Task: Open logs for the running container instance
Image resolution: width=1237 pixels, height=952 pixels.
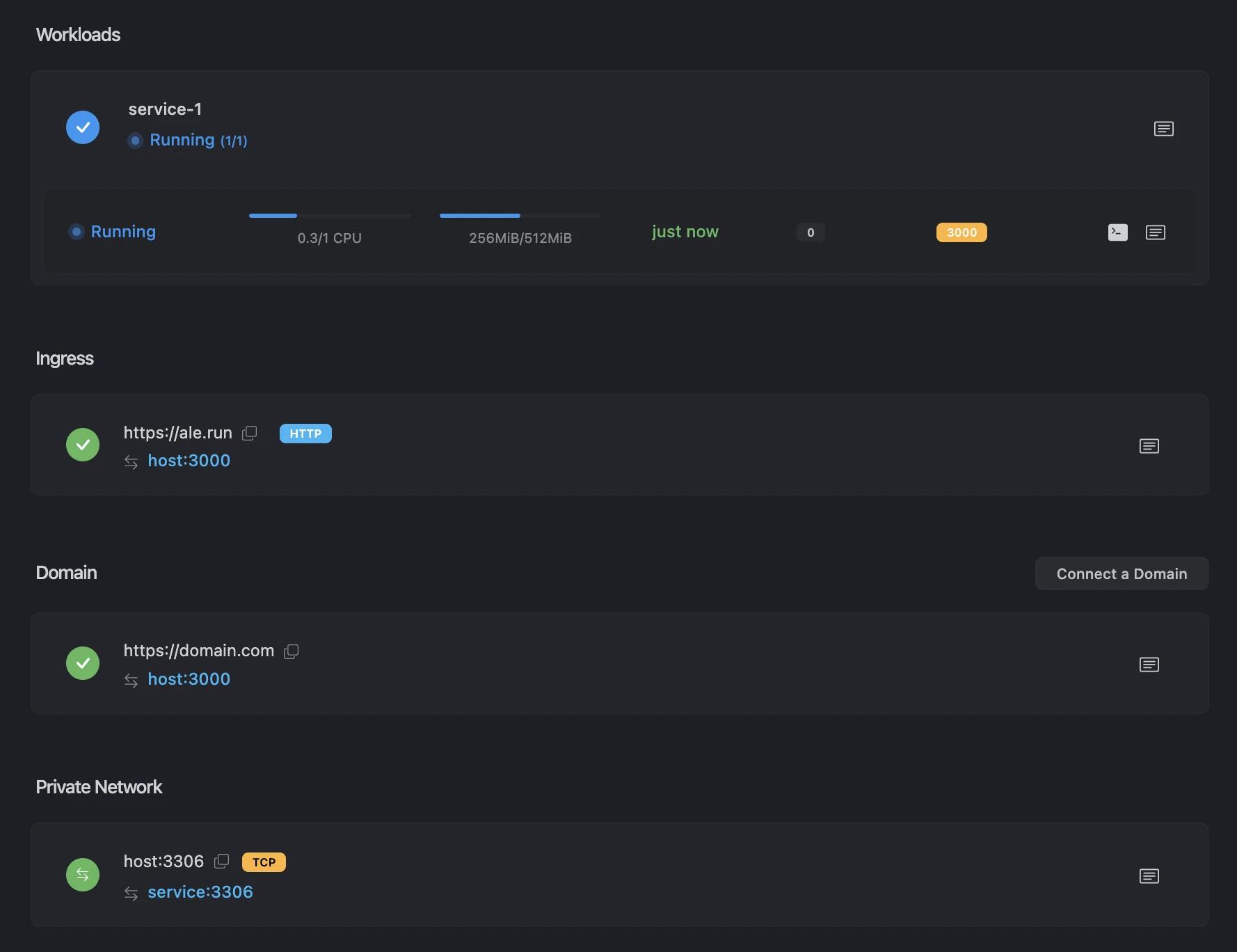Action: pos(1156,232)
